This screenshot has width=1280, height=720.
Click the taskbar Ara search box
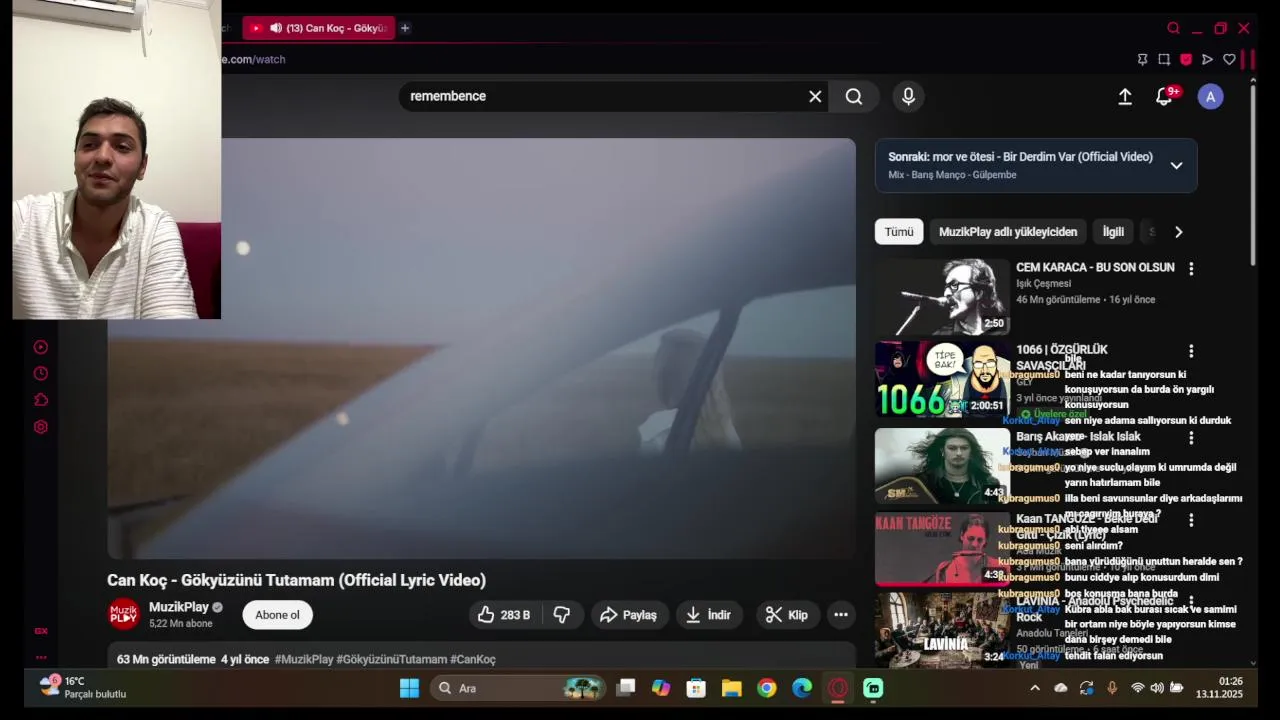pos(519,688)
